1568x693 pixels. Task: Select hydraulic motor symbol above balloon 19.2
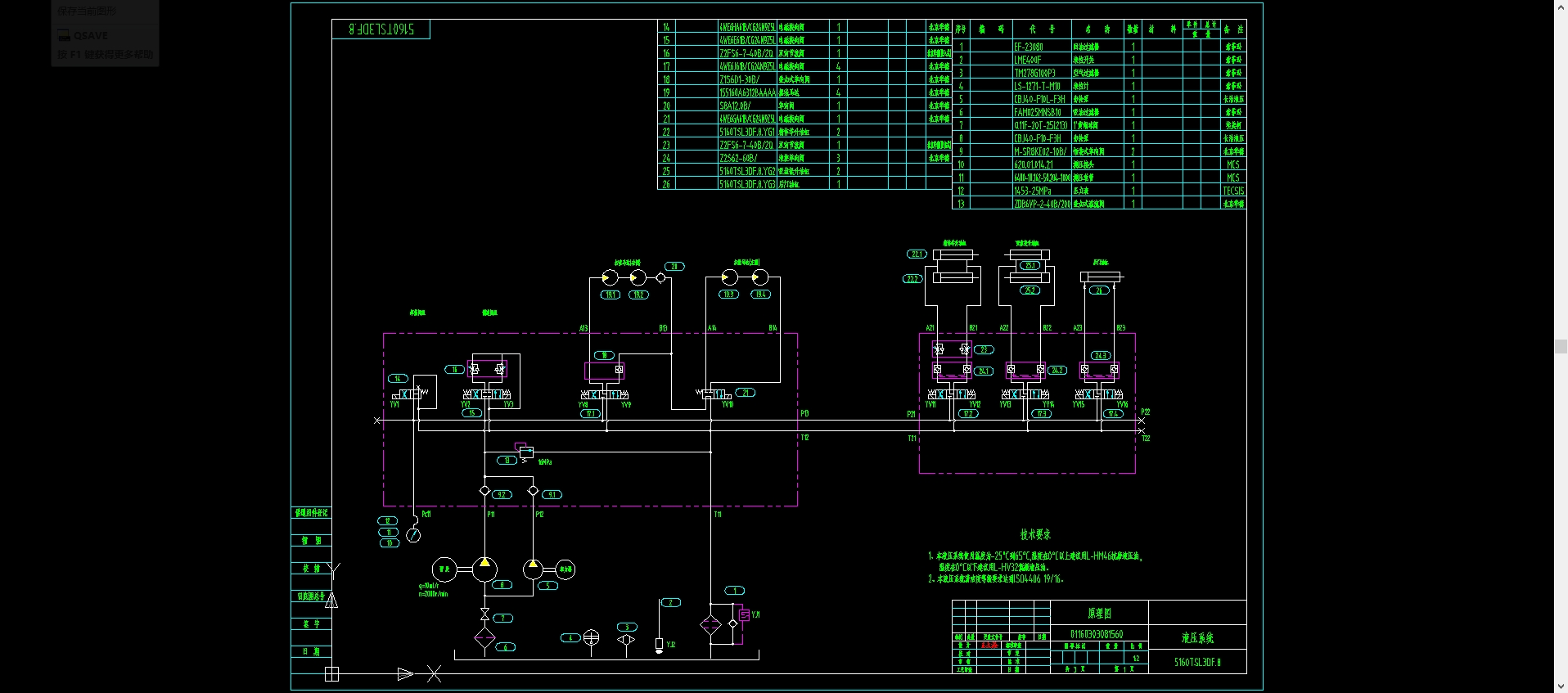pos(638,277)
